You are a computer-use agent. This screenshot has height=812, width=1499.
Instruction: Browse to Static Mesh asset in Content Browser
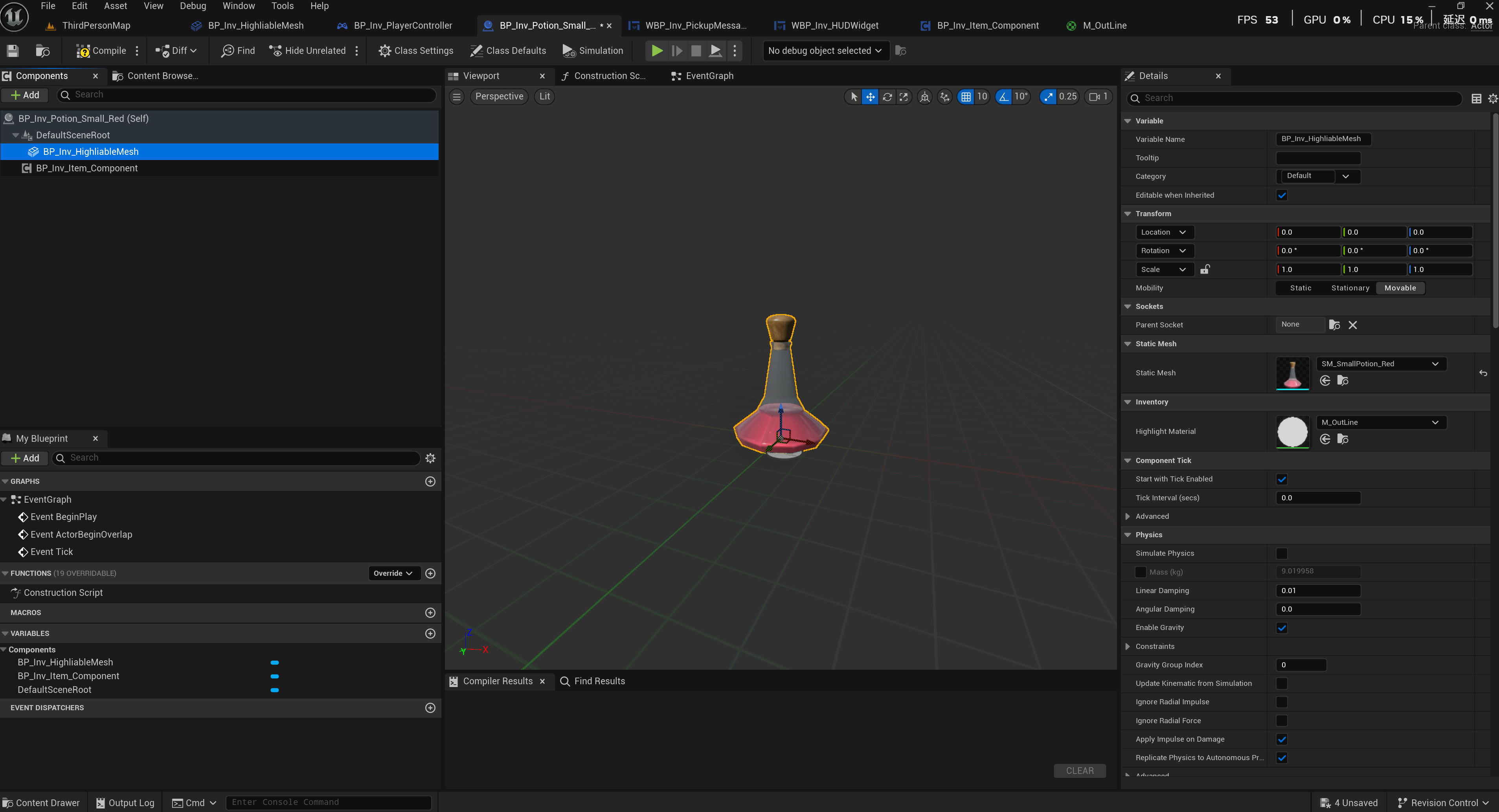[1343, 381]
